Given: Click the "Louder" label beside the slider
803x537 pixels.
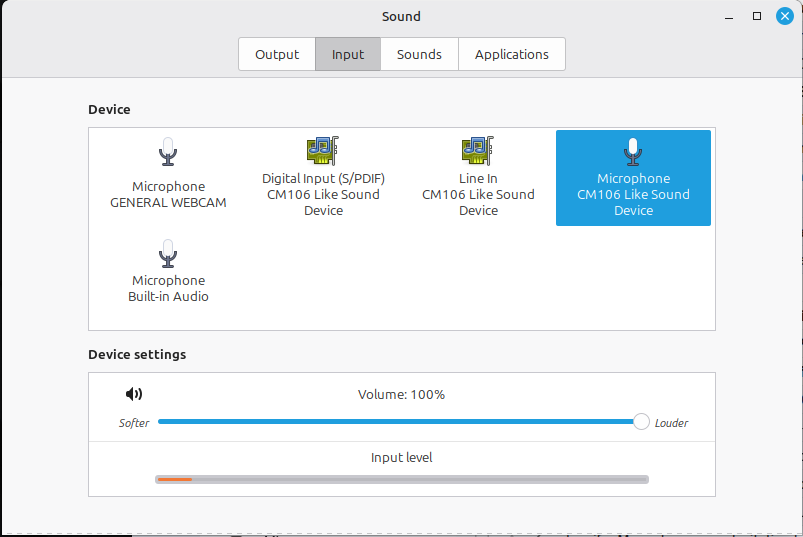Looking at the screenshot, I should click(671, 423).
